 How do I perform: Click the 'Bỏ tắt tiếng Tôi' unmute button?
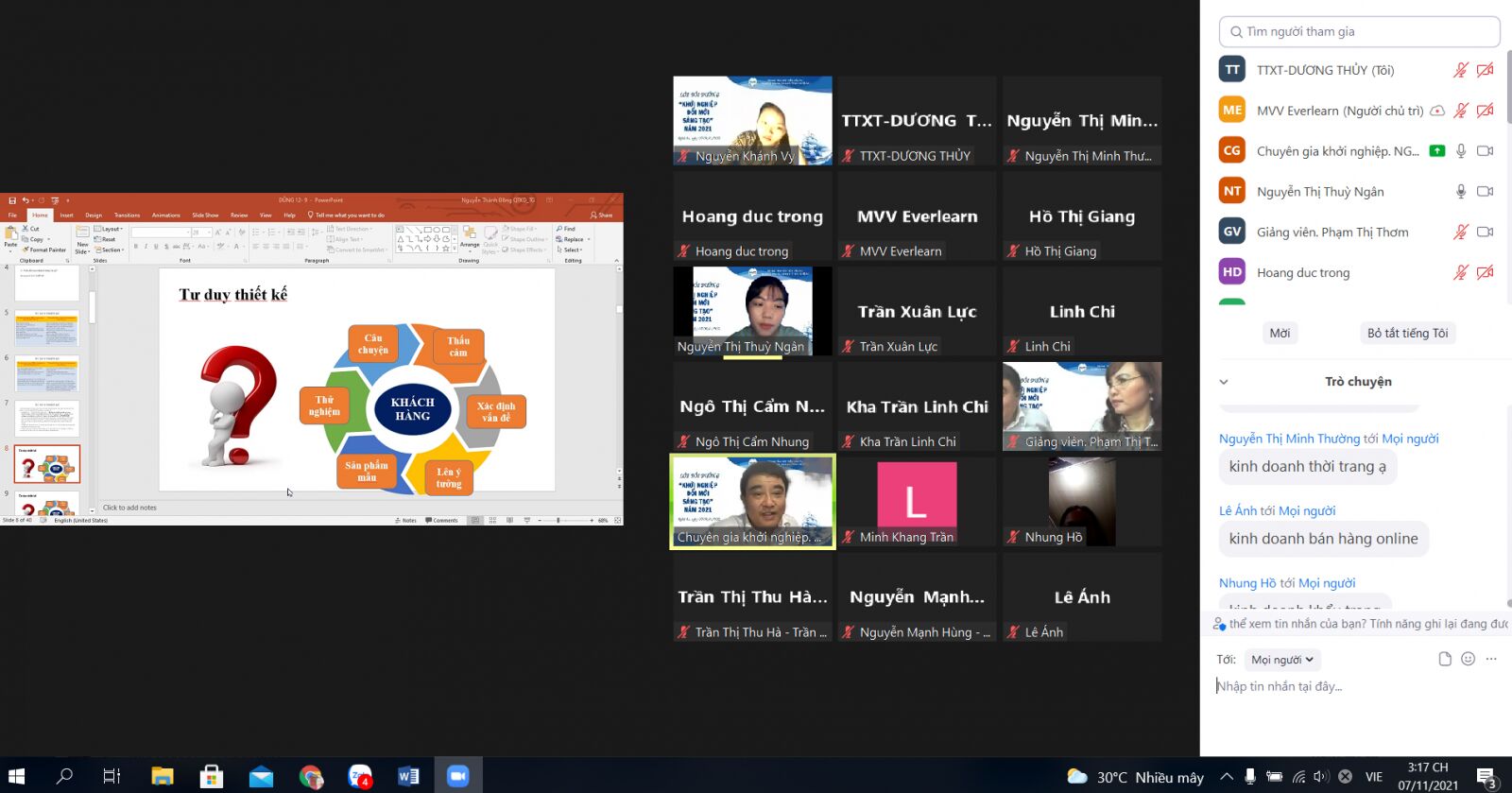tap(1407, 333)
